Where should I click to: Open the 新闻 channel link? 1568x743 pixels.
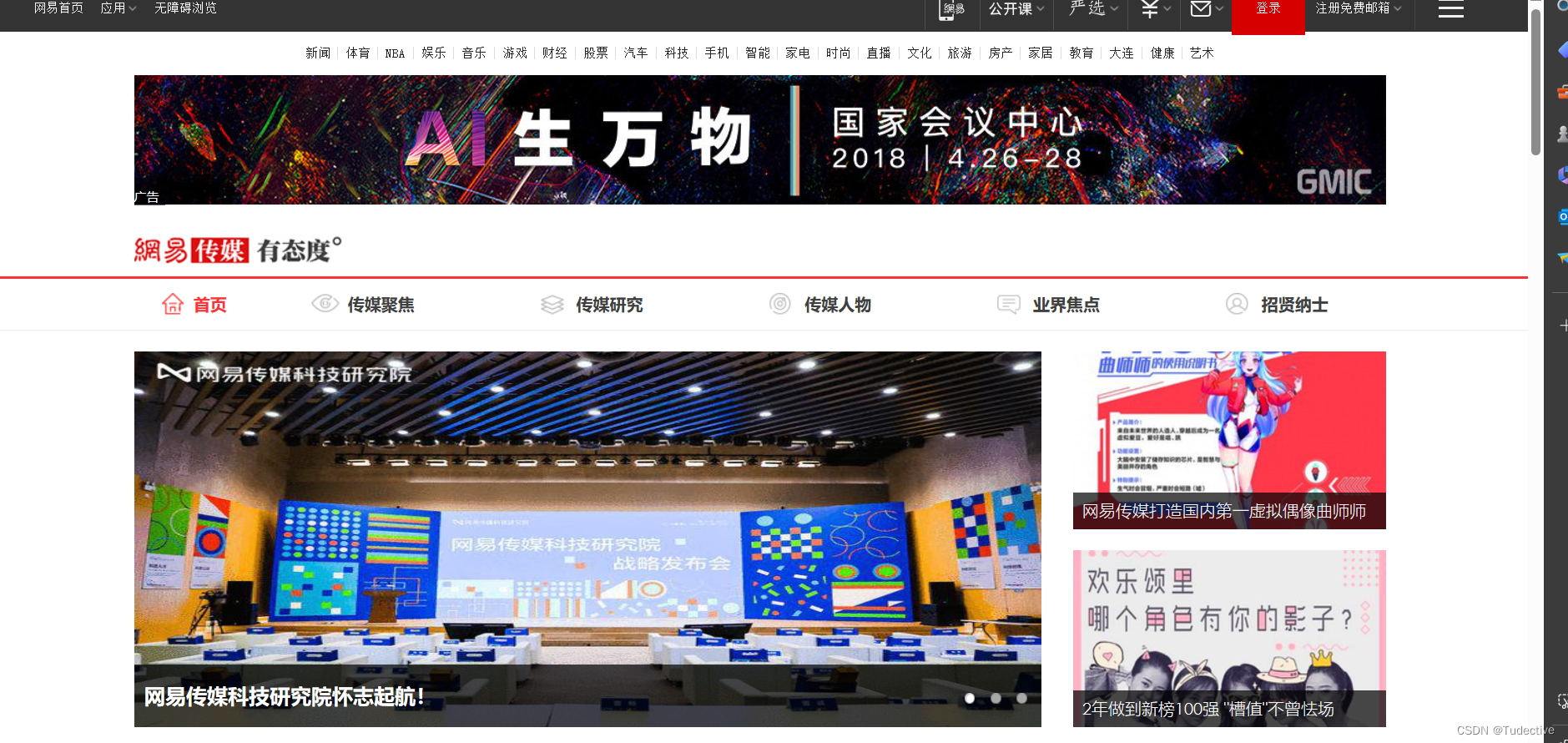(x=318, y=53)
